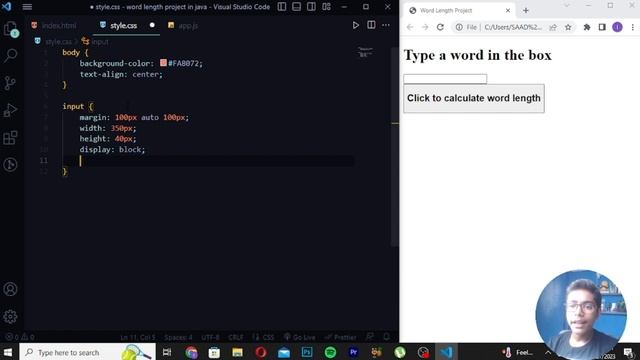Viewport: 640px width, 360px height.
Task: Click the taskbar search box
Action: [x=87, y=352]
